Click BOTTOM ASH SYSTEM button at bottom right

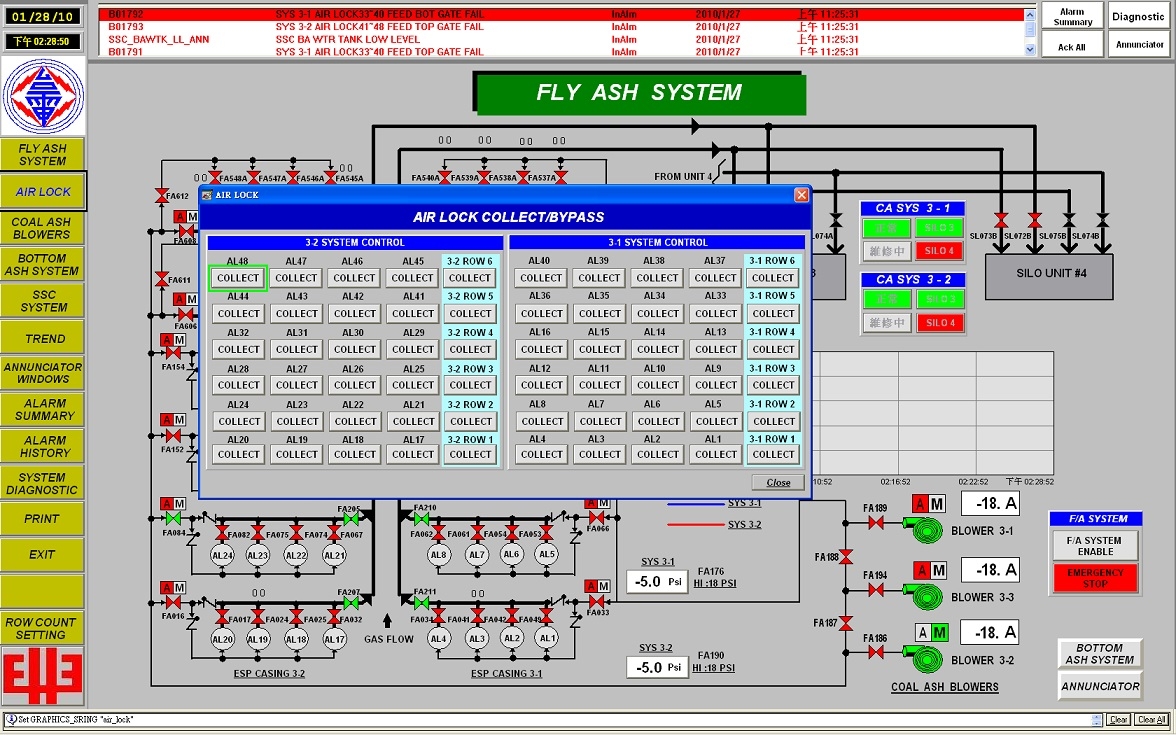pyautogui.click(x=1100, y=653)
